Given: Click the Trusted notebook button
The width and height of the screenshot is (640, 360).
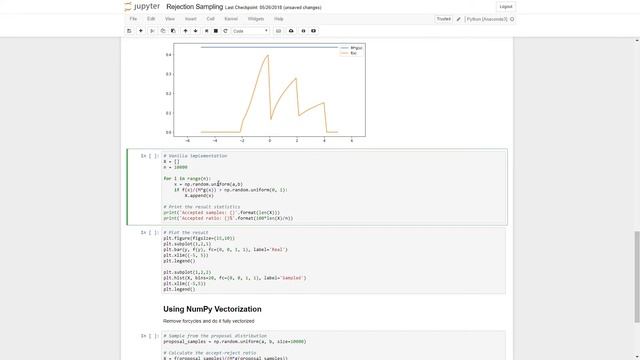Looking at the screenshot, I should click(444, 19).
